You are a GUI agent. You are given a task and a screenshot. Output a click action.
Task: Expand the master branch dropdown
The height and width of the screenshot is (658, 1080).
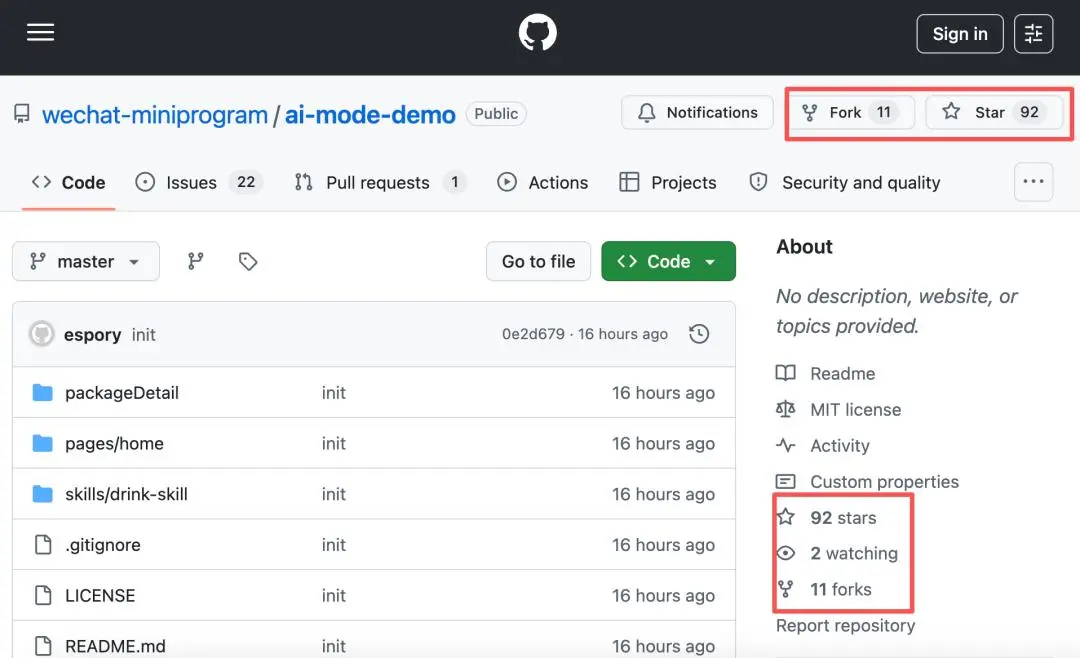point(86,261)
